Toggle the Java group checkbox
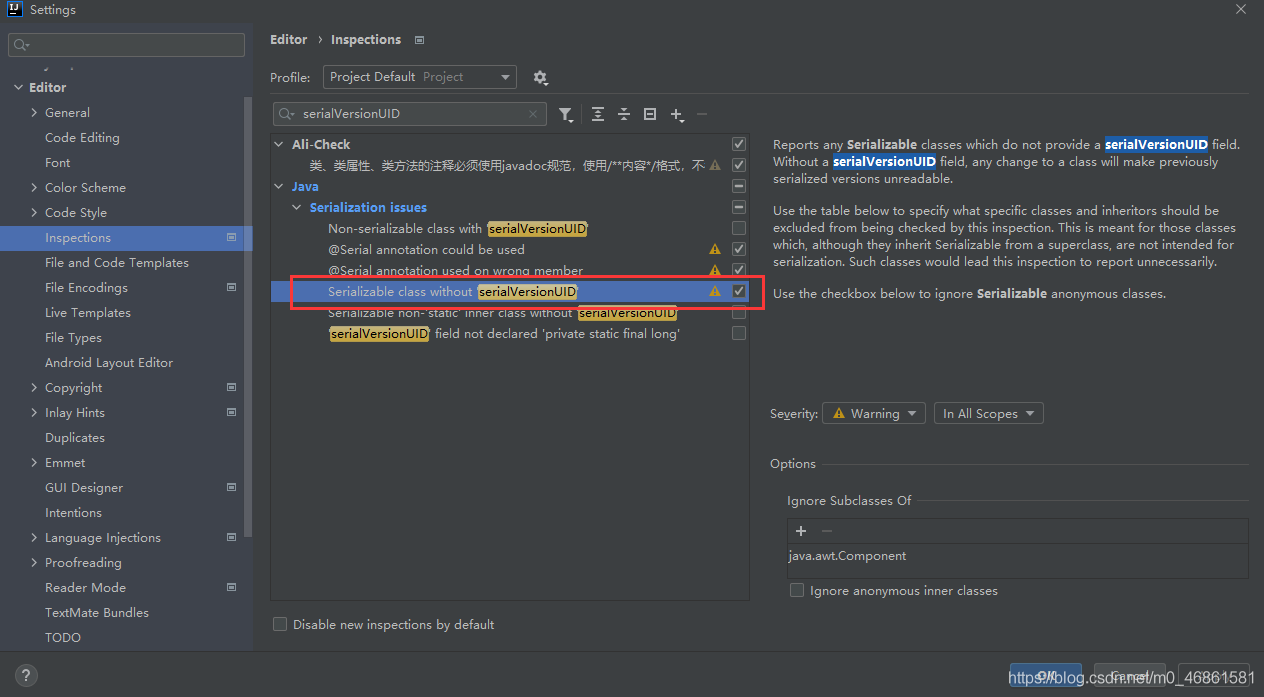The width and height of the screenshot is (1264, 697). 739,186
